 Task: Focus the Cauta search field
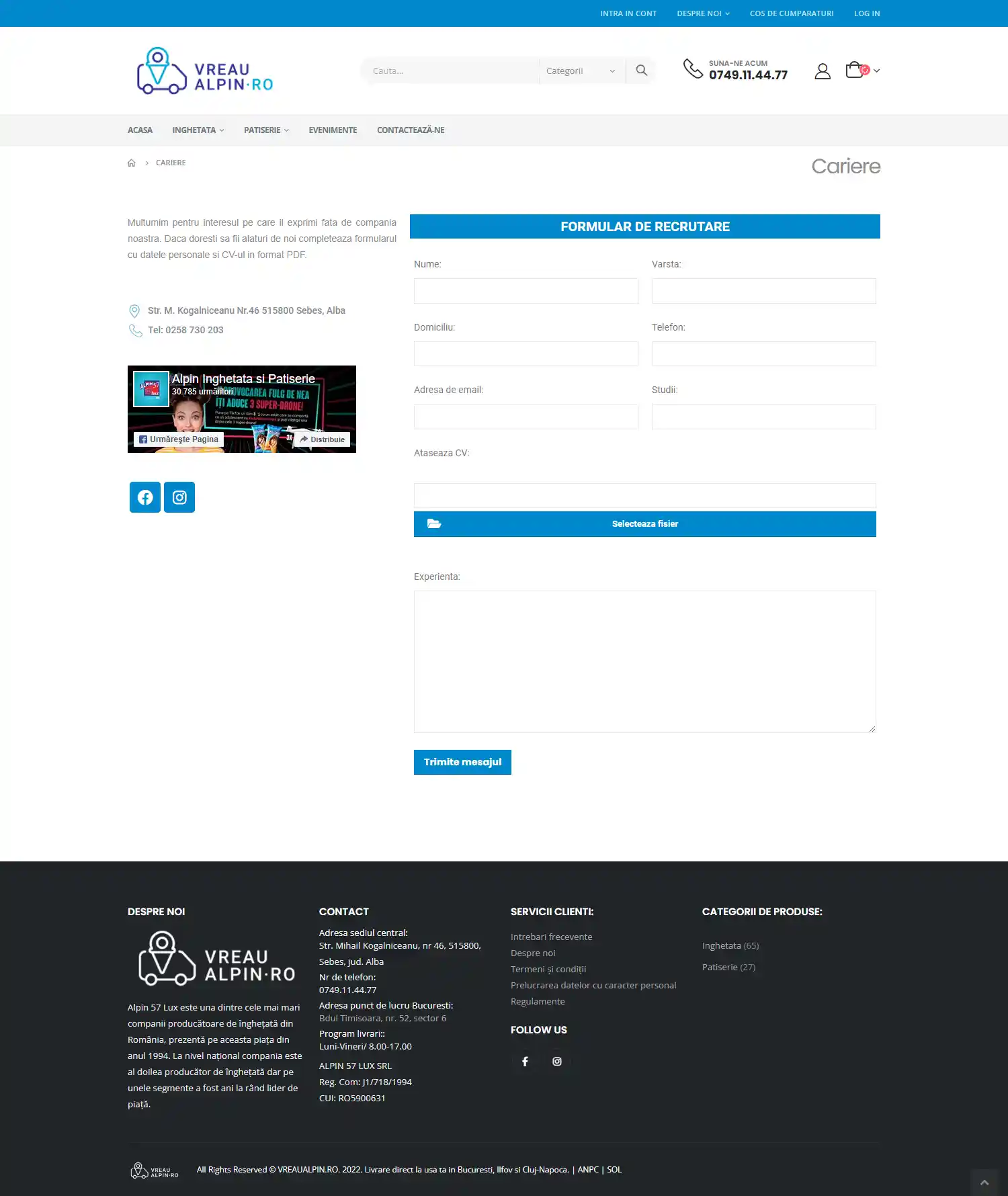[x=450, y=71]
